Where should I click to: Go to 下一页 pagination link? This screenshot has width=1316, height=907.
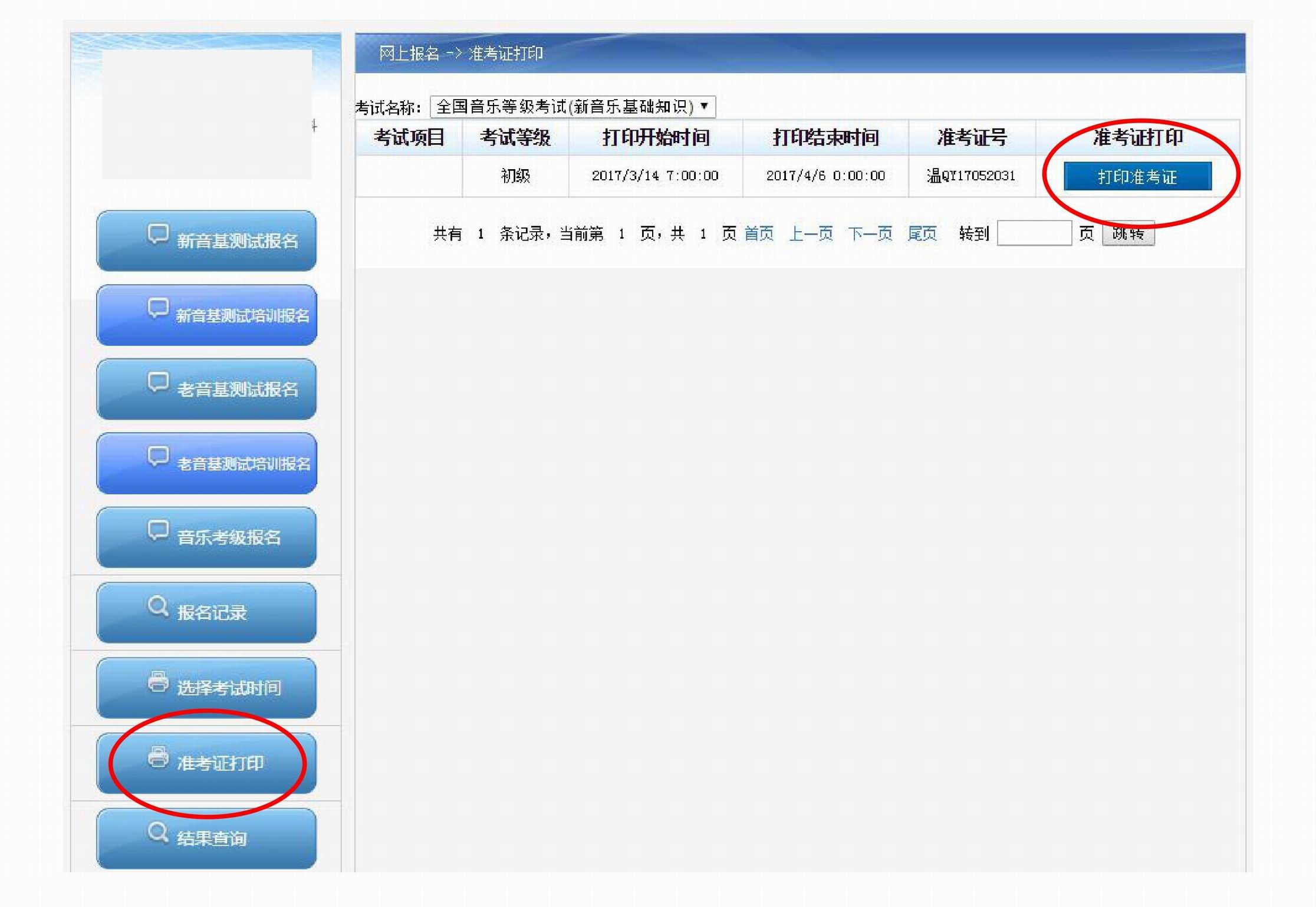pos(870,234)
